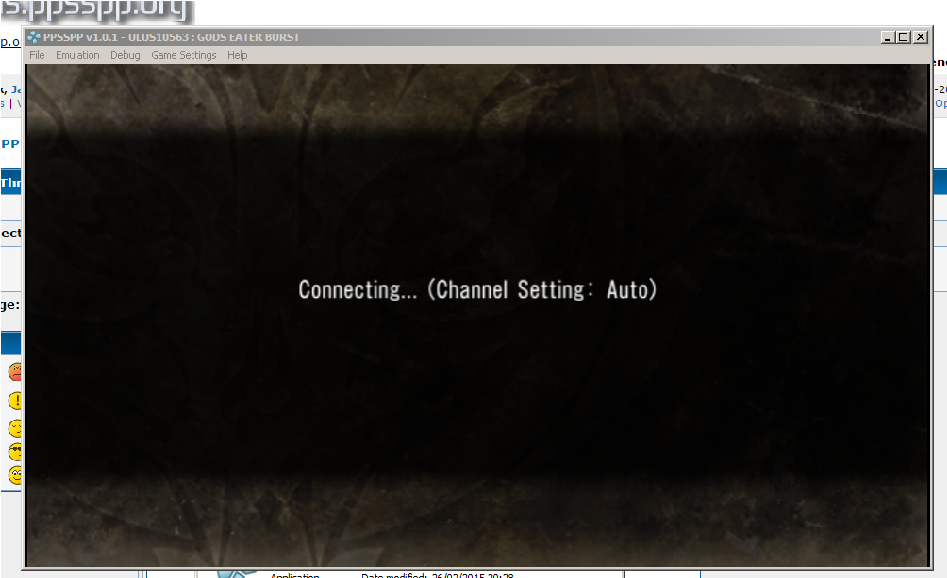The height and width of the screenshot is (578, 947).
Task: Choose the winking smiley emoticon
Action: pyautogui.click(x=15, y=428)
